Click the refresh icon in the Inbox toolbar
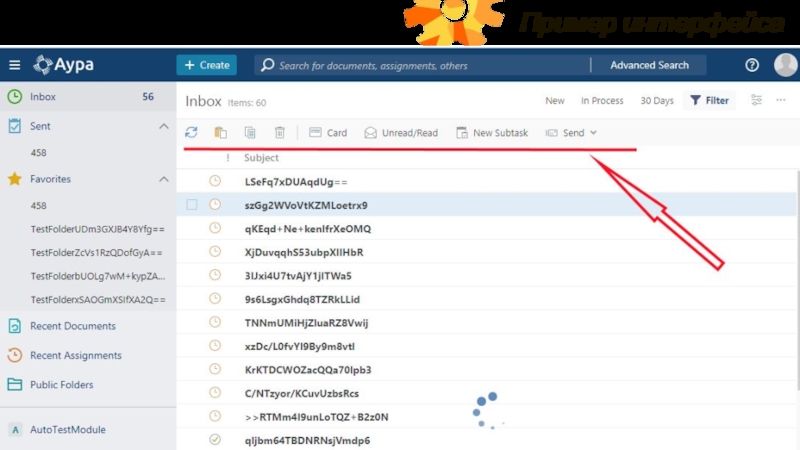This screenshot has width=800, height=450. coord(192,133)
